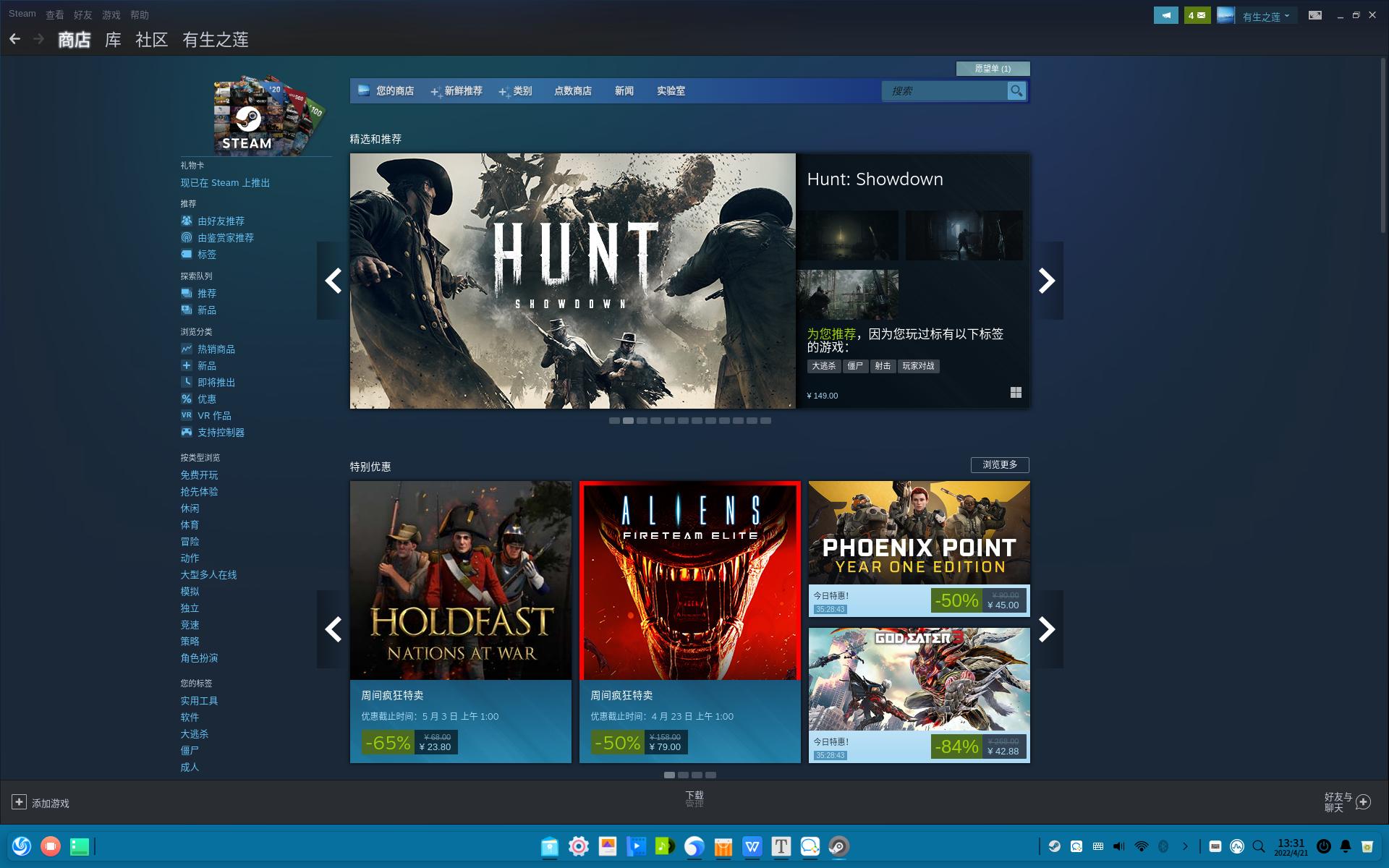The height and width of the screenshot is (868, 1389).
Task: Open the 有生之莲 account dropdown
Action: [1265, 16]
